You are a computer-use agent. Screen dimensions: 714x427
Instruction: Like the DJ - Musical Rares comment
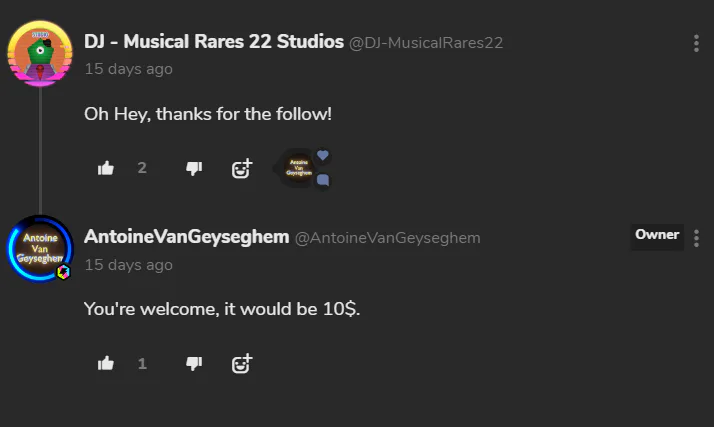coord(106,168)
